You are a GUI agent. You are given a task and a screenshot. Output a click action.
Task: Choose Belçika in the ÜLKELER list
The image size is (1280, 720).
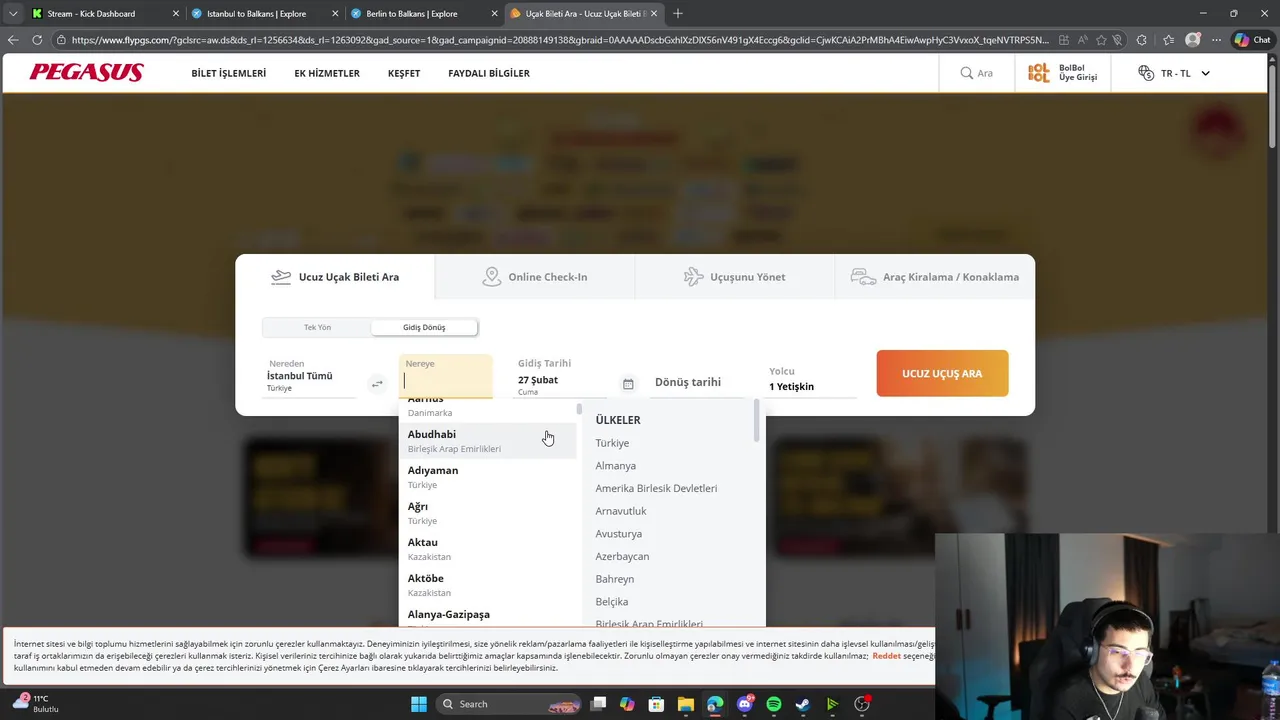point(612,602)
